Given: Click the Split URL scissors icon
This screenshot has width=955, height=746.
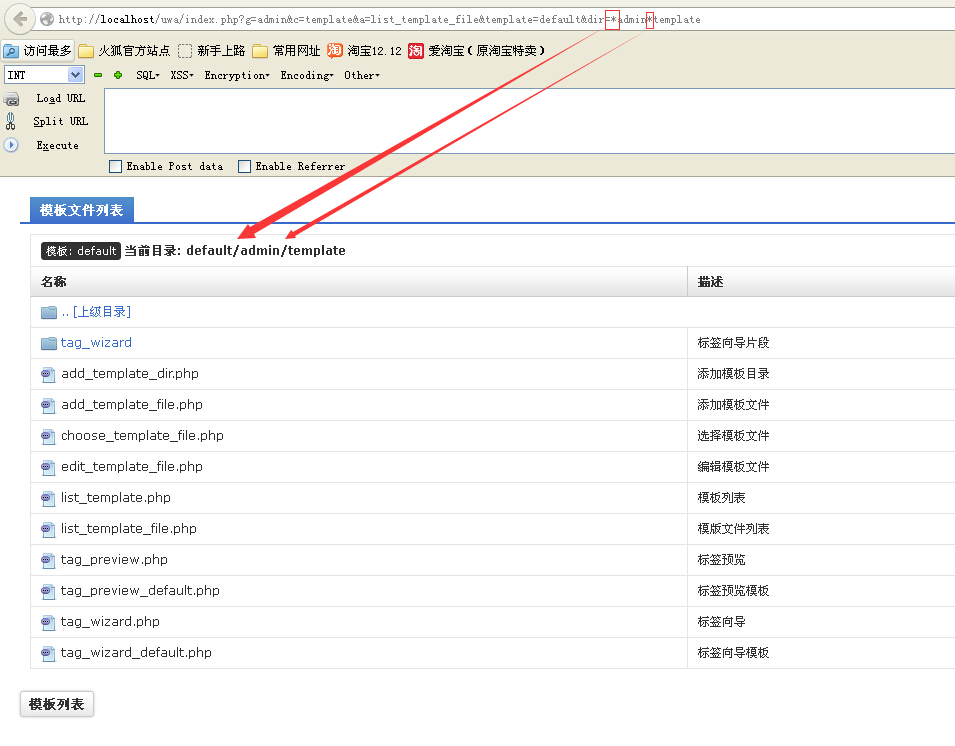Looking at the screenshot, I should 10,121.
